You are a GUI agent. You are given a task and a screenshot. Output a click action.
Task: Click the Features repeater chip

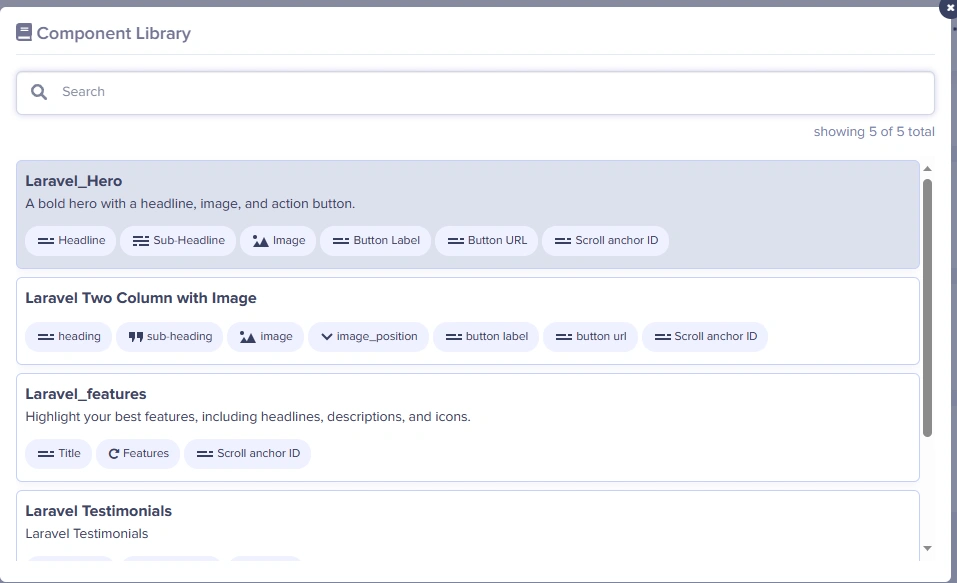138,454
